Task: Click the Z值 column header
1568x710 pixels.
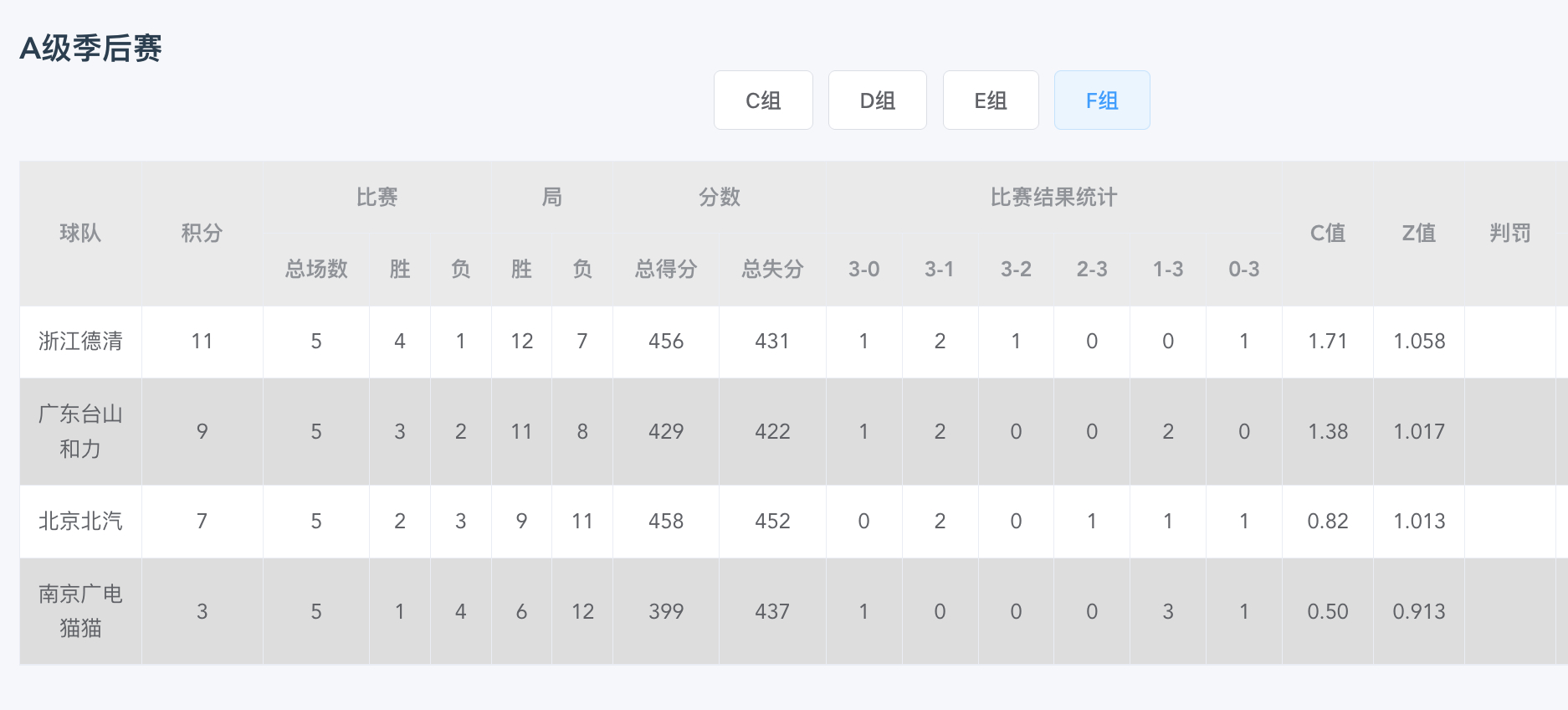Action: (x=1419, y=233)
